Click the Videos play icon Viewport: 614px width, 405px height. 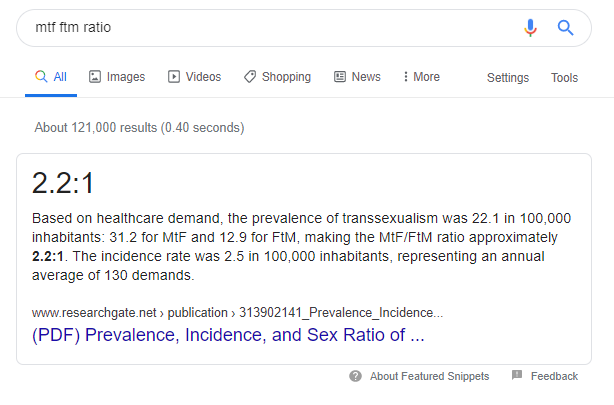click(174, 77)
